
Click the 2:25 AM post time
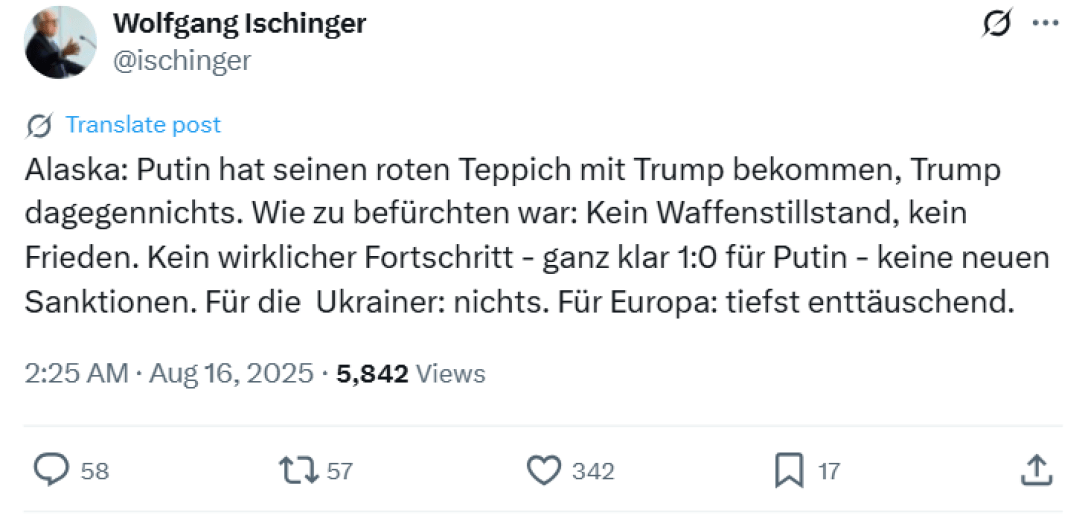click(x=77, y=374)
